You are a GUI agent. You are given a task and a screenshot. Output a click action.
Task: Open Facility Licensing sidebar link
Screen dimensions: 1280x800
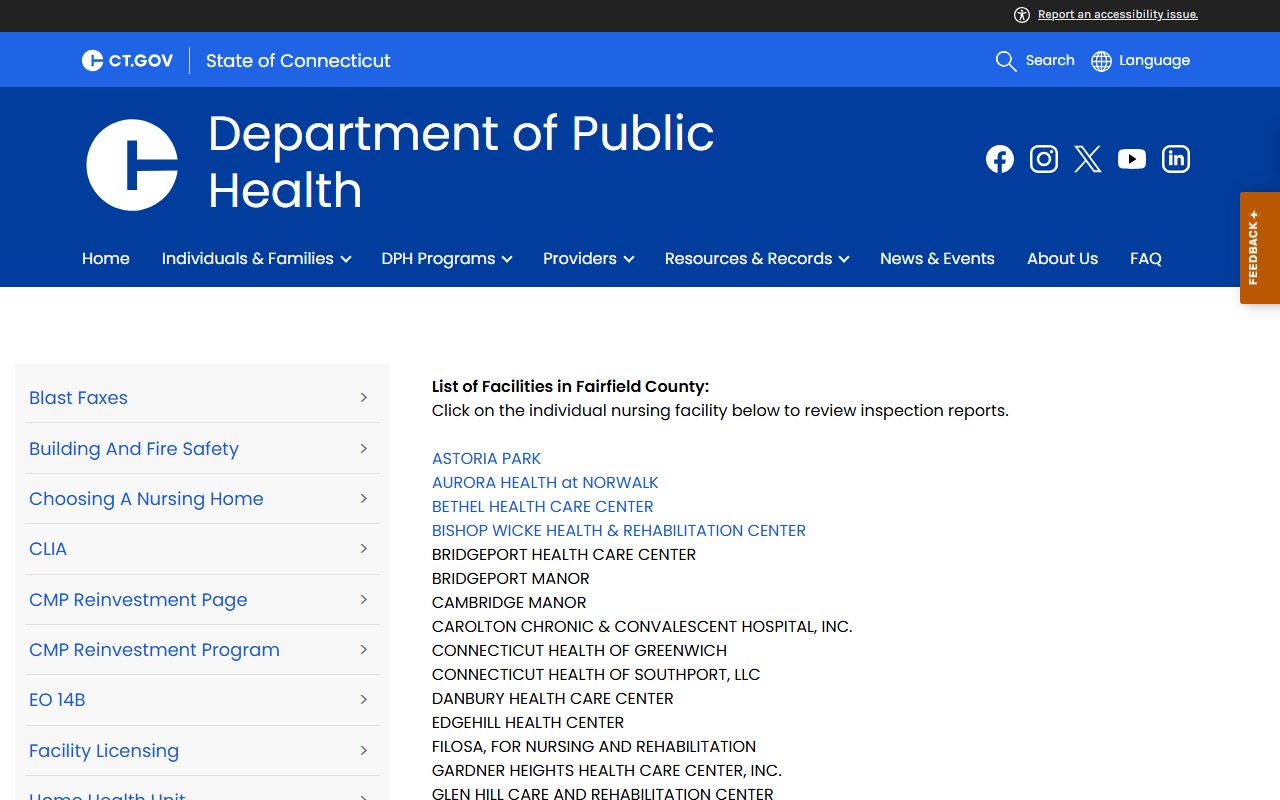[104, 751]
